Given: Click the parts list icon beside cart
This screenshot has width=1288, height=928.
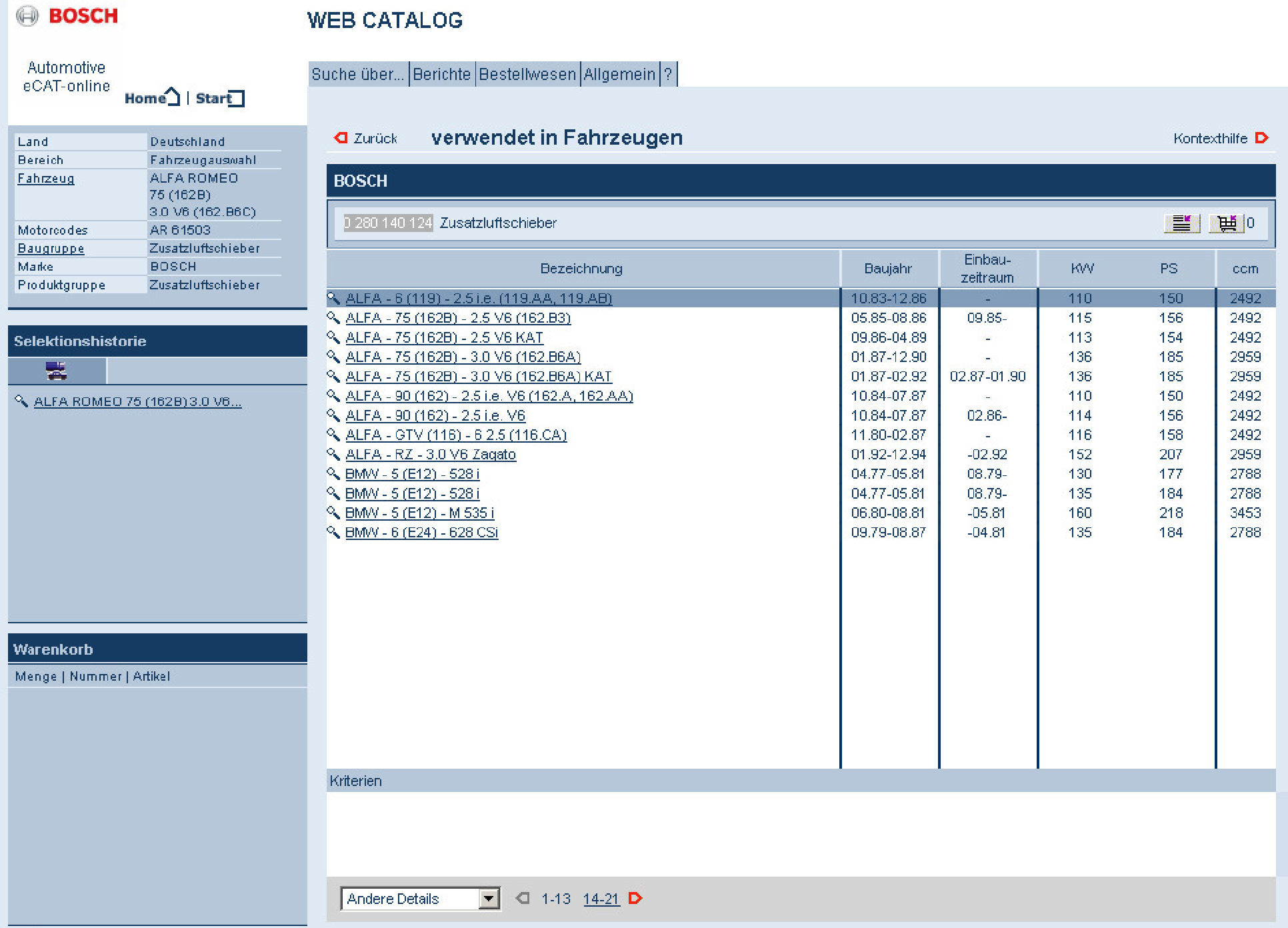Looking at the screenshot, I should (1181, 223).
